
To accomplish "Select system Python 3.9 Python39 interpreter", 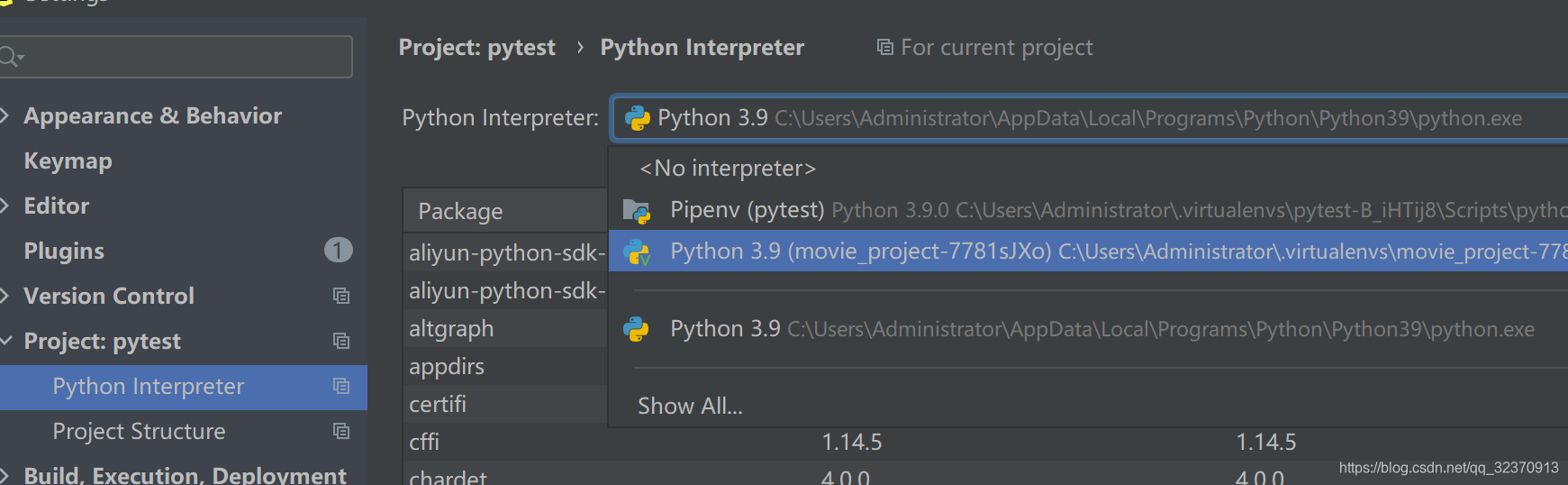I will [1088, 329].
